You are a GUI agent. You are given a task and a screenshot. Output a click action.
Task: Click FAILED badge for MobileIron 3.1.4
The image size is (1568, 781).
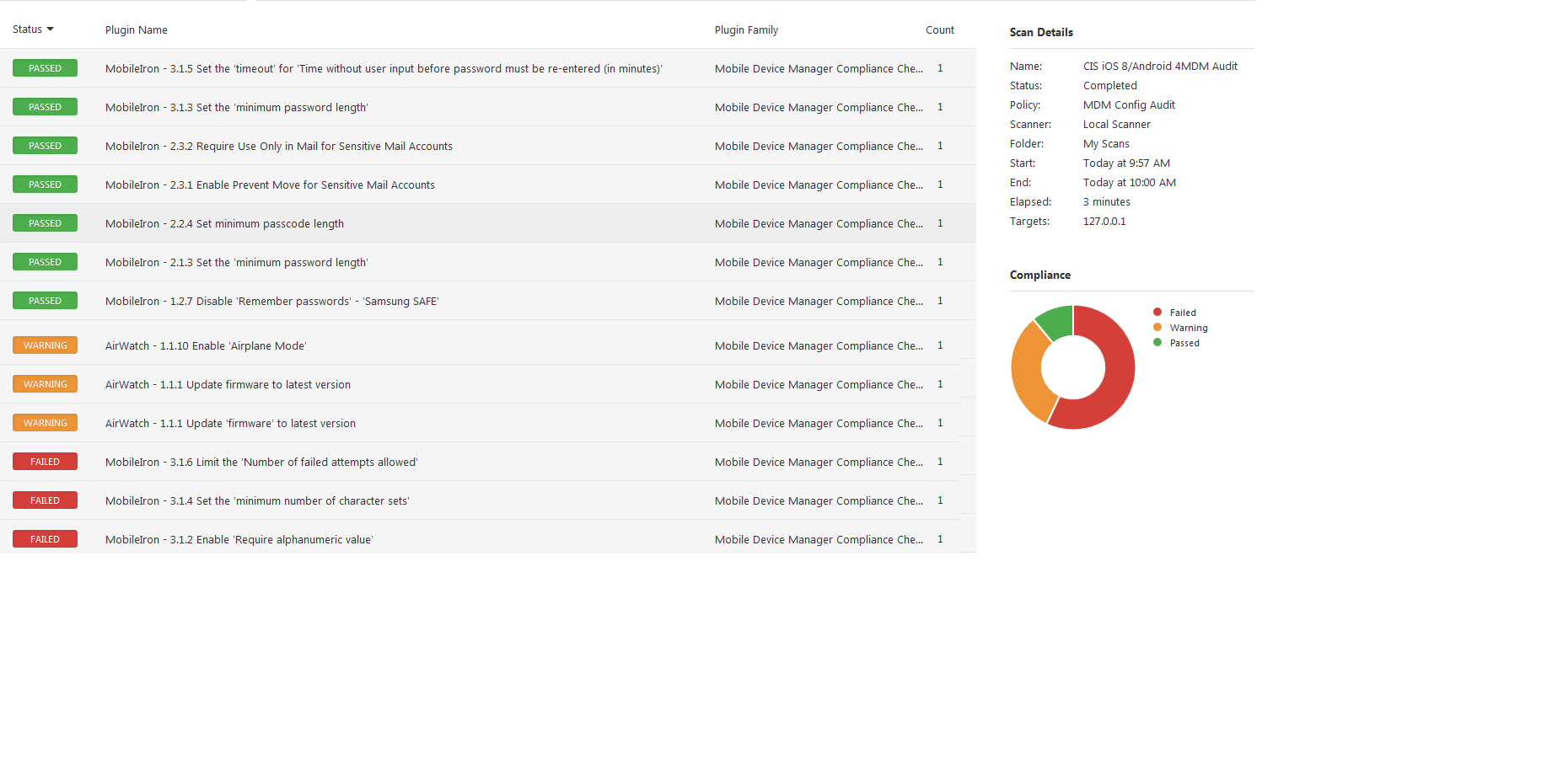click(45, 500)
